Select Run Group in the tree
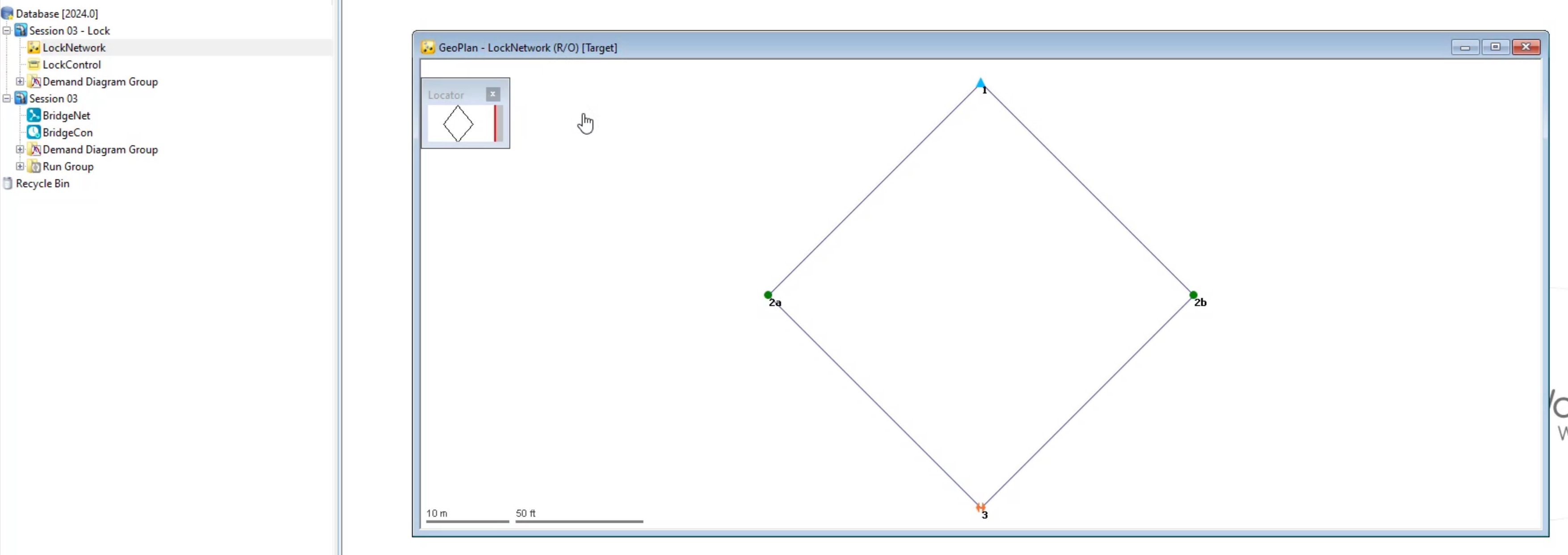 click(x=67, y=167)
